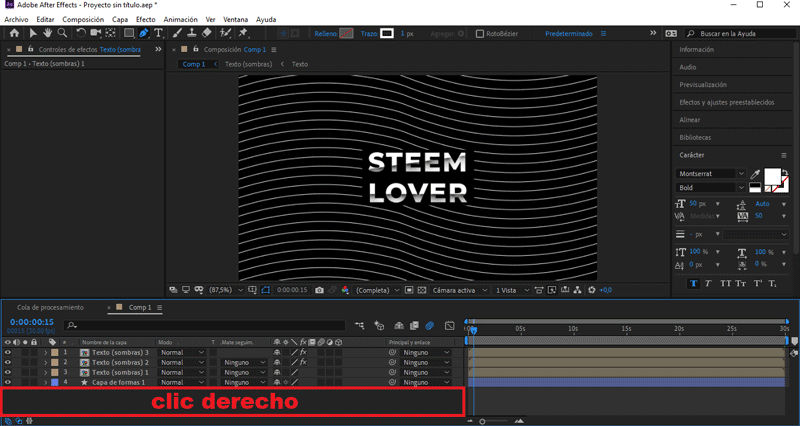The width and height of the screenshot is (800, 426).
Task: Toggle visibility of Texto (sombras) 3 layer
Action: point(8,352)
